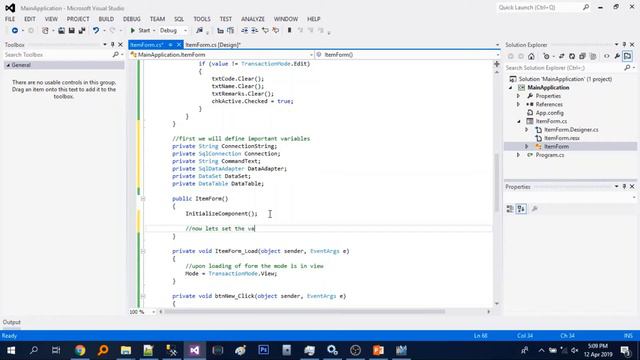Click the Open File toolbar icon
Screen dimensions: 640x360
[61, 31]
